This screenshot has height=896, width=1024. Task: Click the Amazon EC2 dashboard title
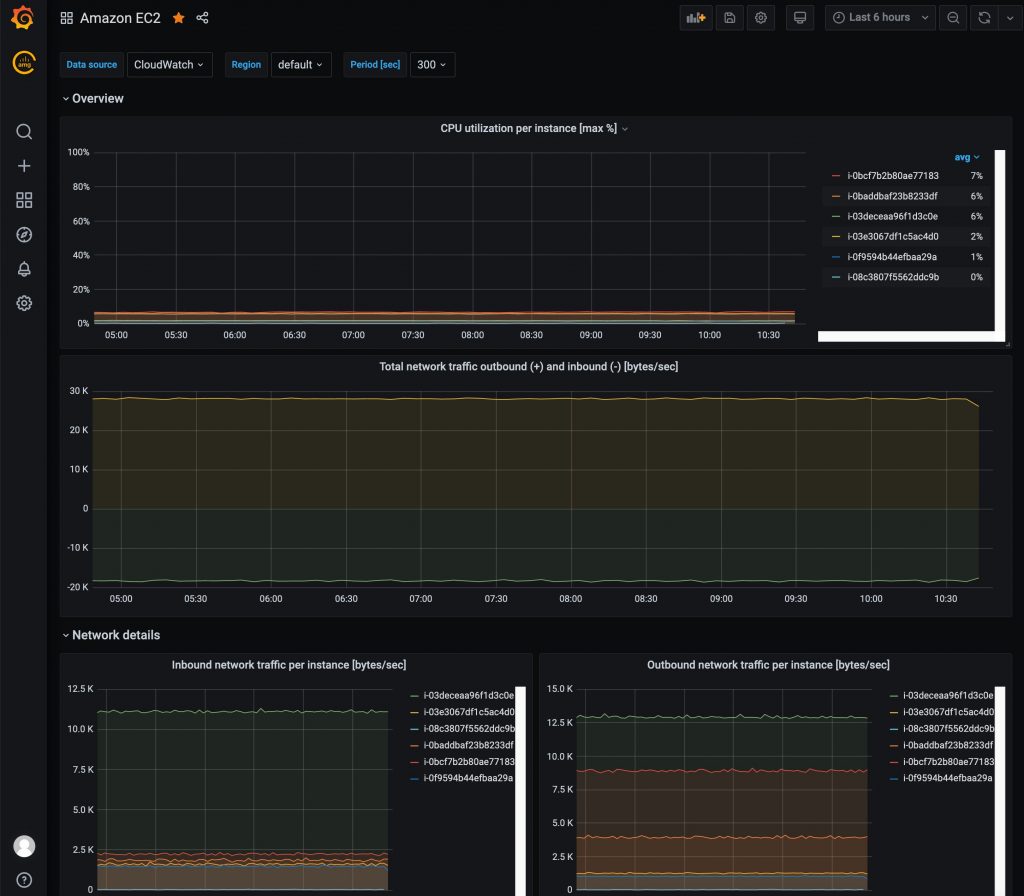[x=120, y=18]
